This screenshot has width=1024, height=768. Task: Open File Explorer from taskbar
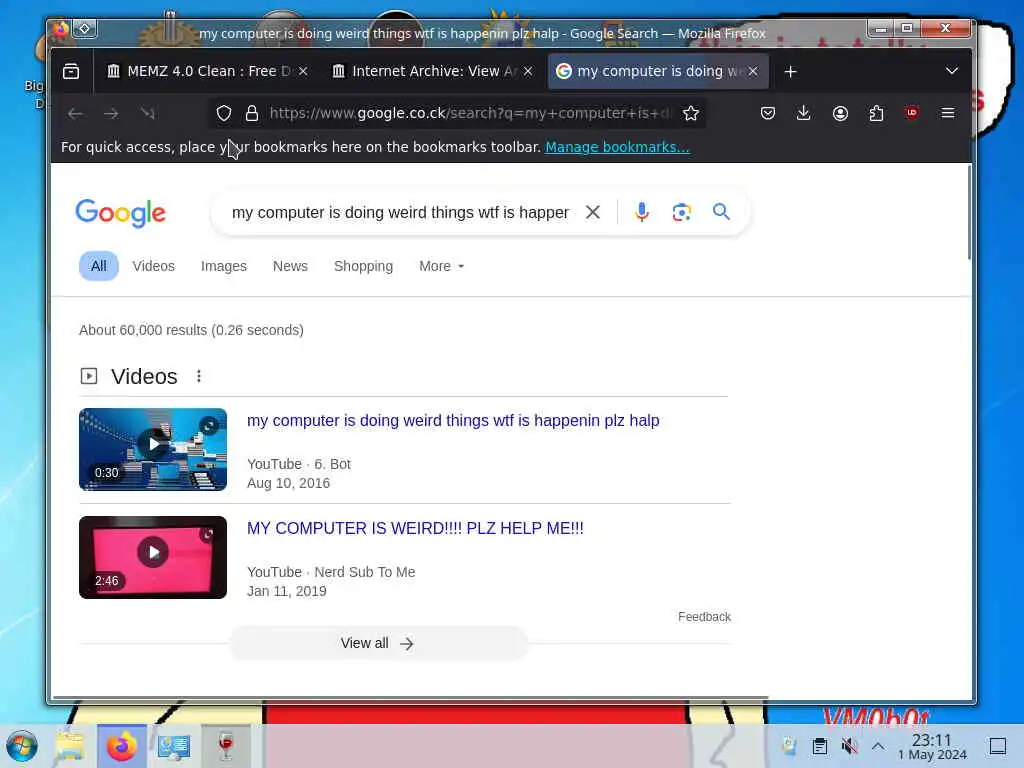click(70, 746)
